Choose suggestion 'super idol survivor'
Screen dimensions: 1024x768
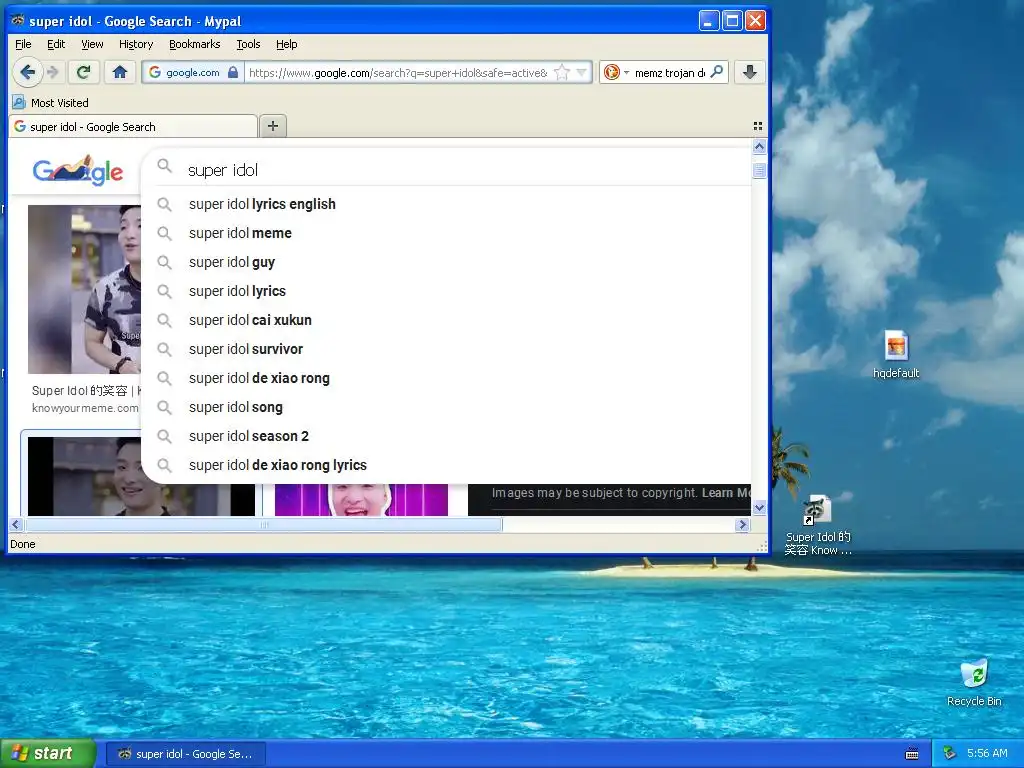[x=446, y=349]
